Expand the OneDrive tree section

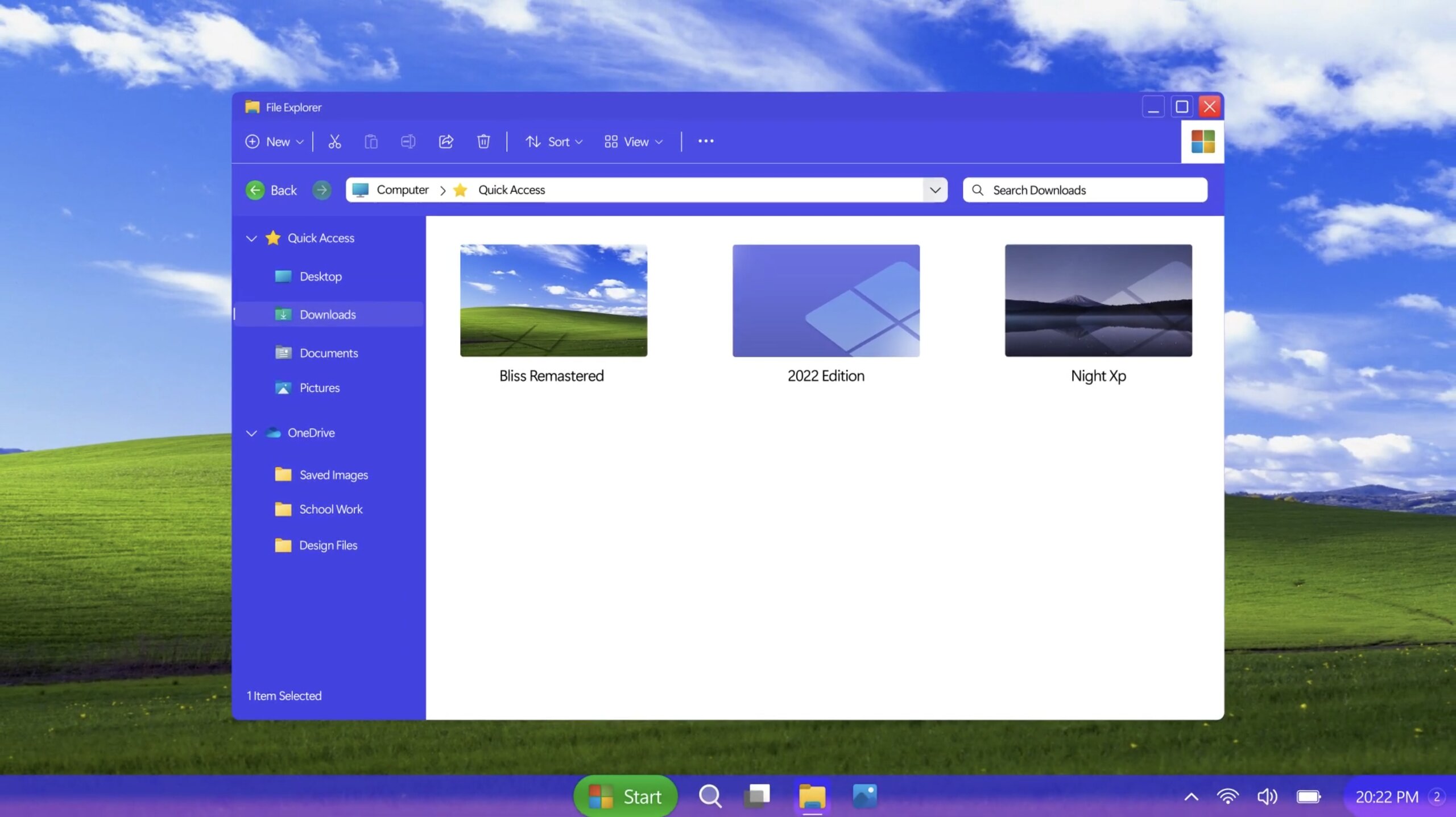tap(251, 432)
